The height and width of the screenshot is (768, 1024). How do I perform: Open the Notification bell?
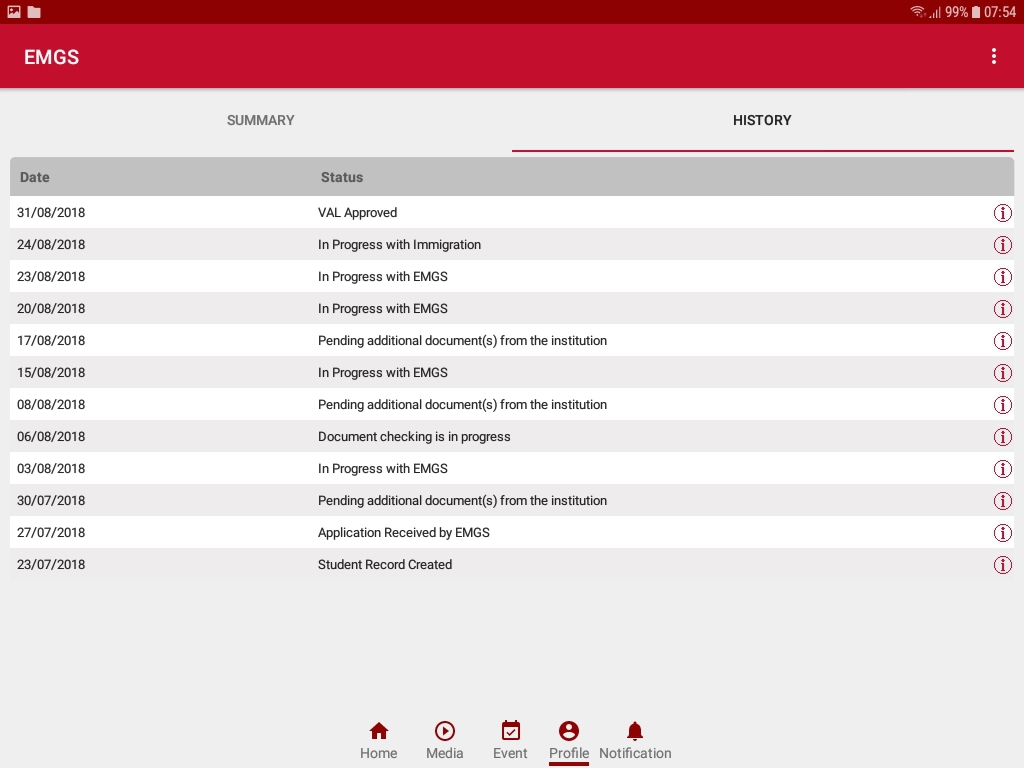[635, 741]
